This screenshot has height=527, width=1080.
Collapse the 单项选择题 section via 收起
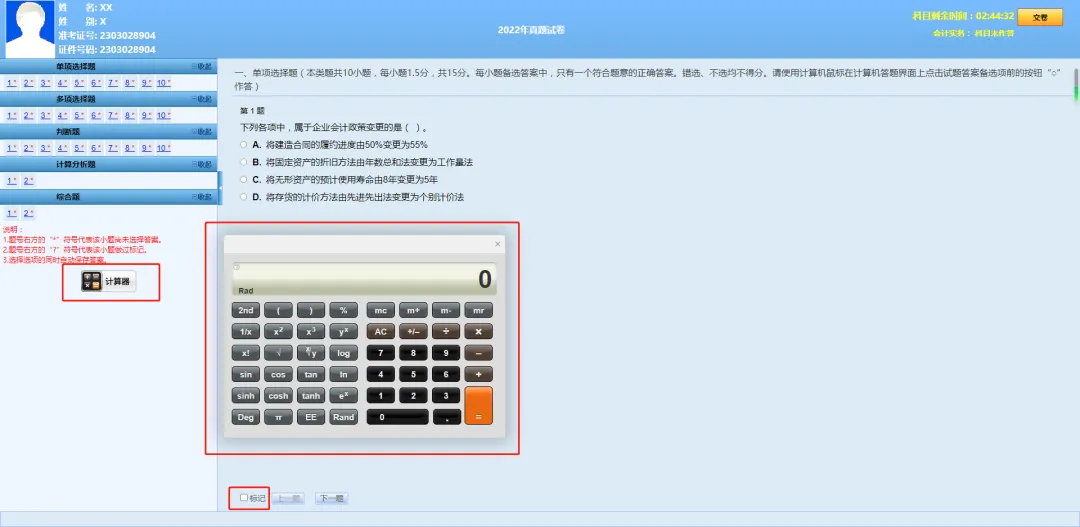(x=202, y=66)
